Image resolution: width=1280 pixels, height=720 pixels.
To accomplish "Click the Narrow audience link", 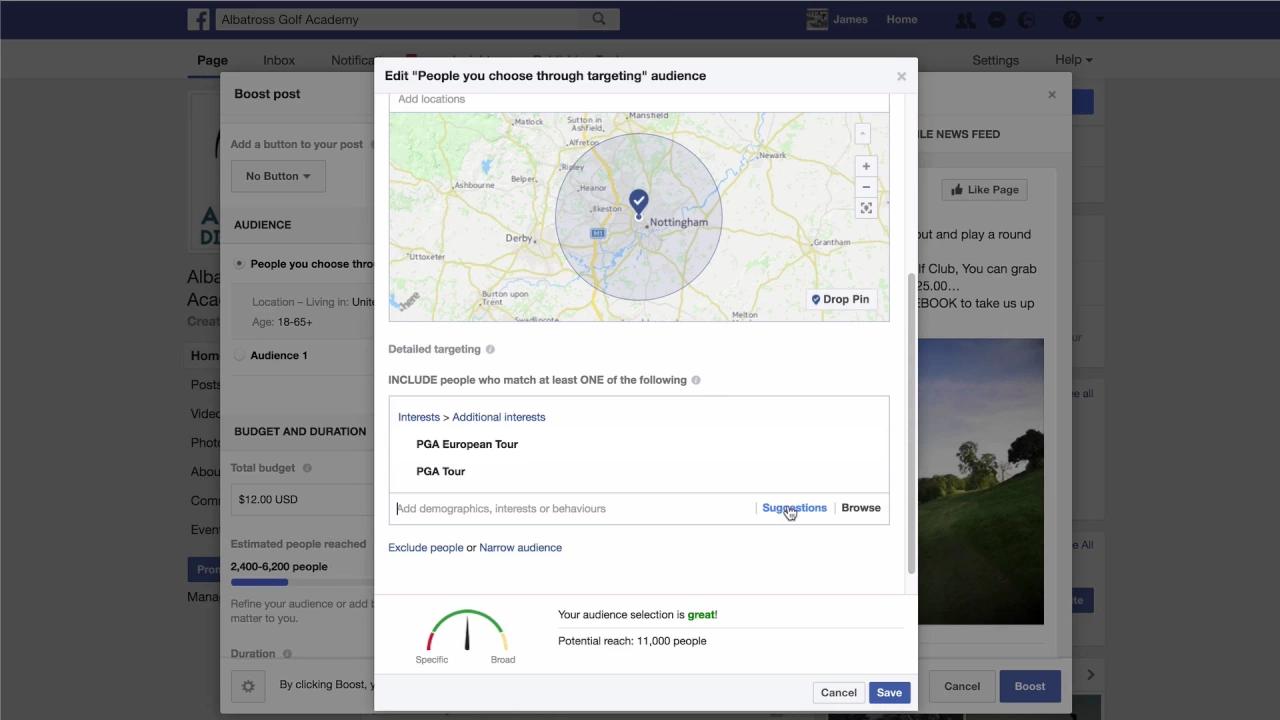I will 520,548.
